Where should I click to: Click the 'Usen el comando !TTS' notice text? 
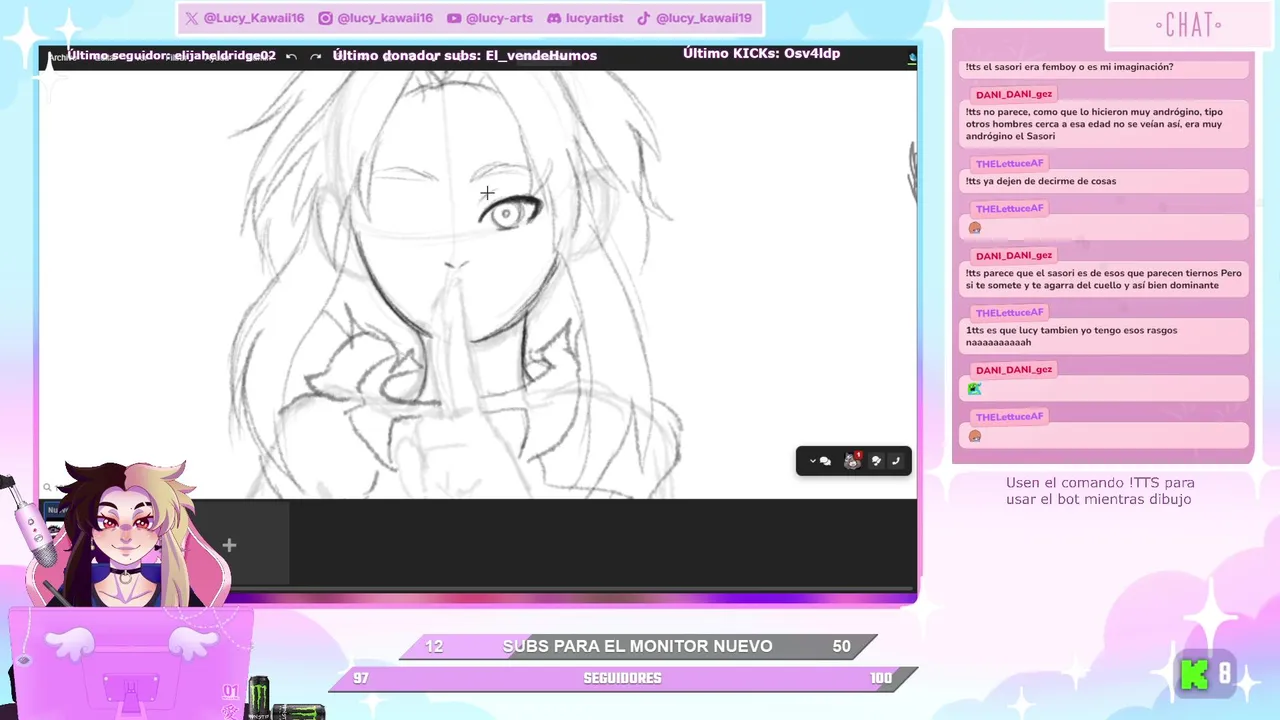(x=1100, y=490)
